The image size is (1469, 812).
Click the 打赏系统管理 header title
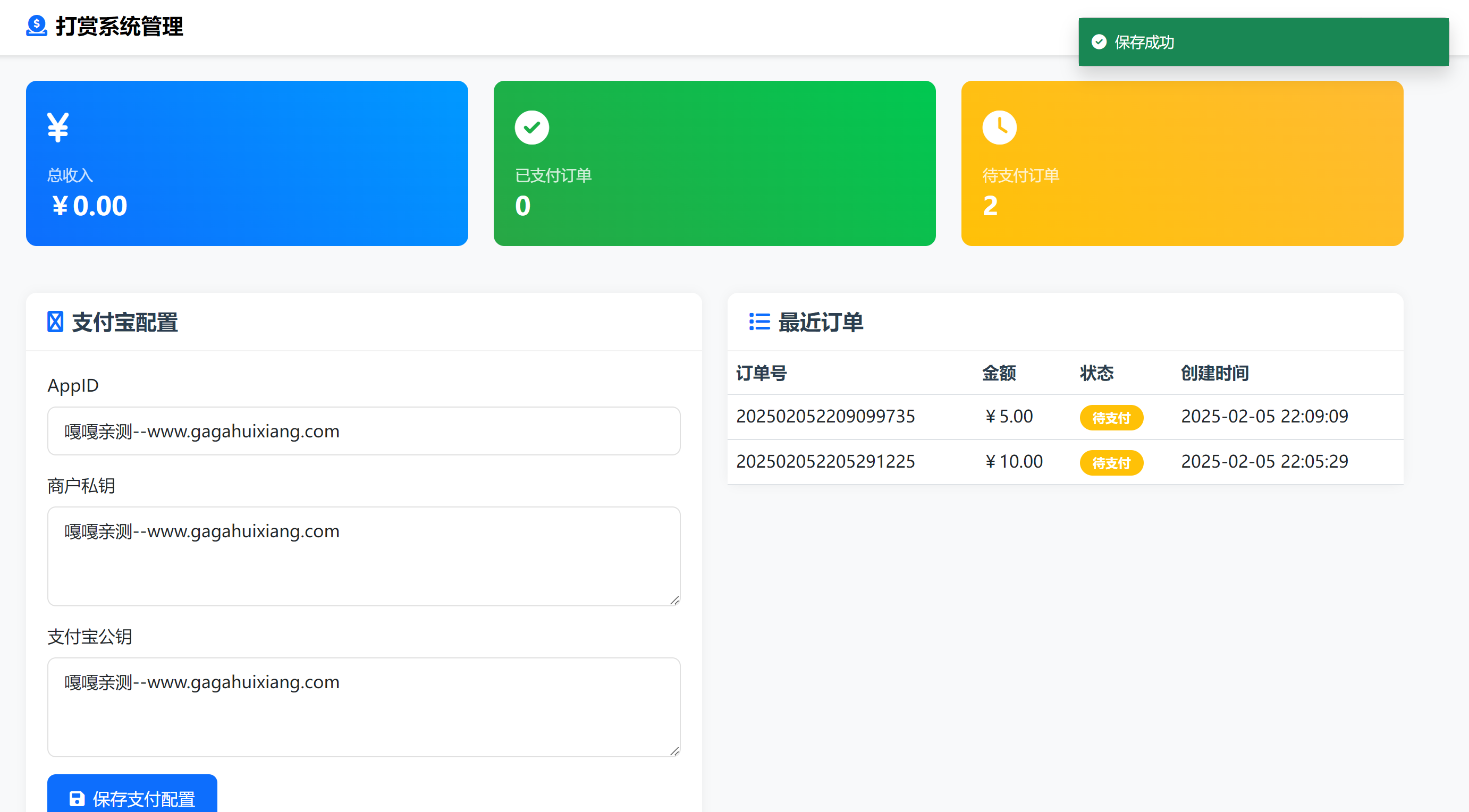[119, 27]
